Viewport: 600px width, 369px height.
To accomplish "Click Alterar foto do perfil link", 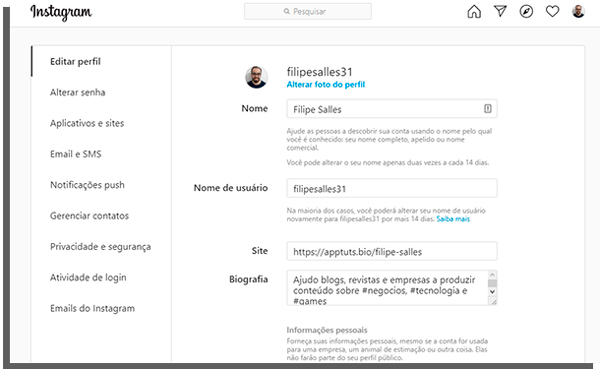I will pyautogui.click(x=326, y=85).
